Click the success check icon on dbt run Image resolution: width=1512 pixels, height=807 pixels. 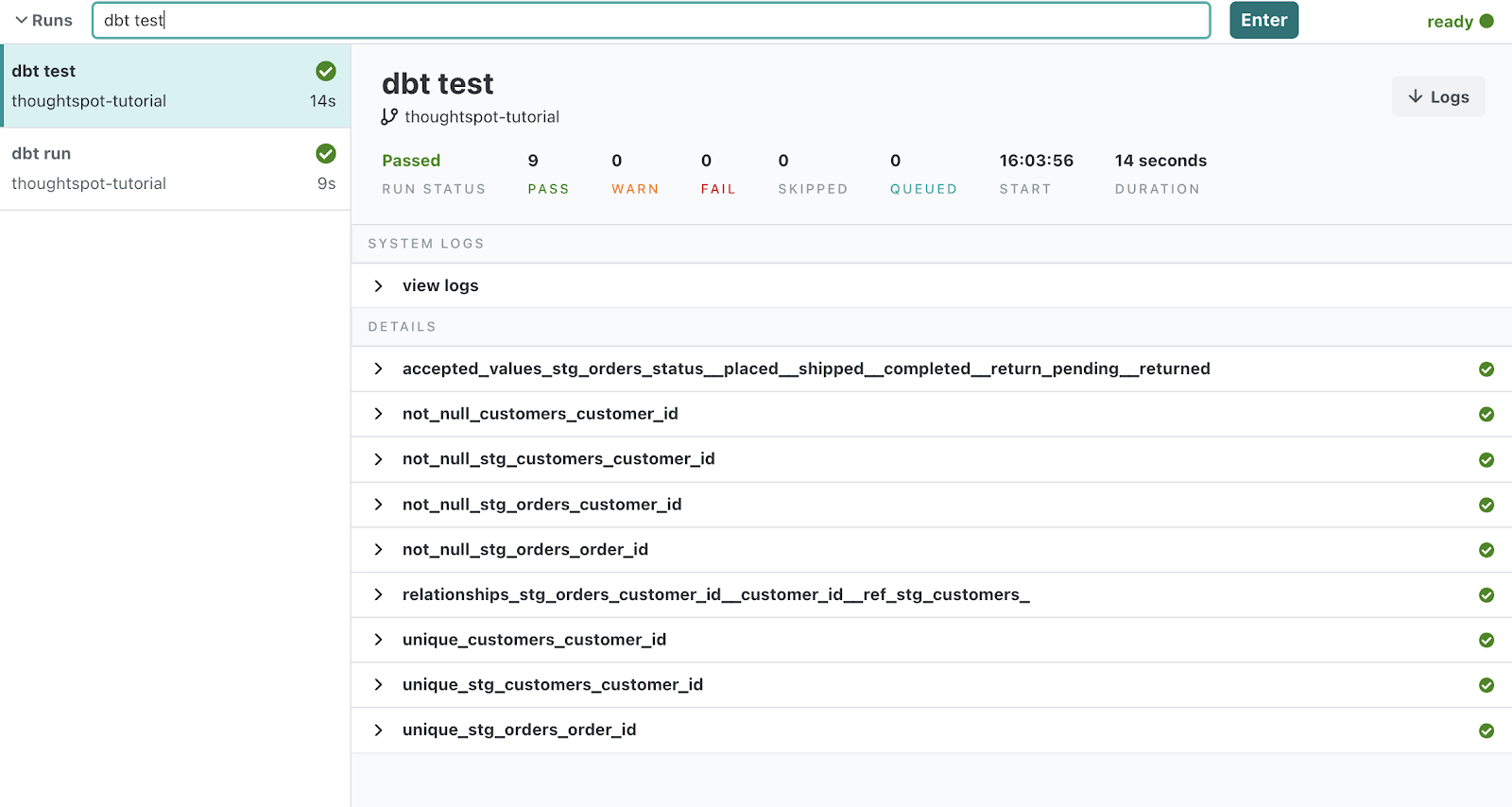(326, 153)
